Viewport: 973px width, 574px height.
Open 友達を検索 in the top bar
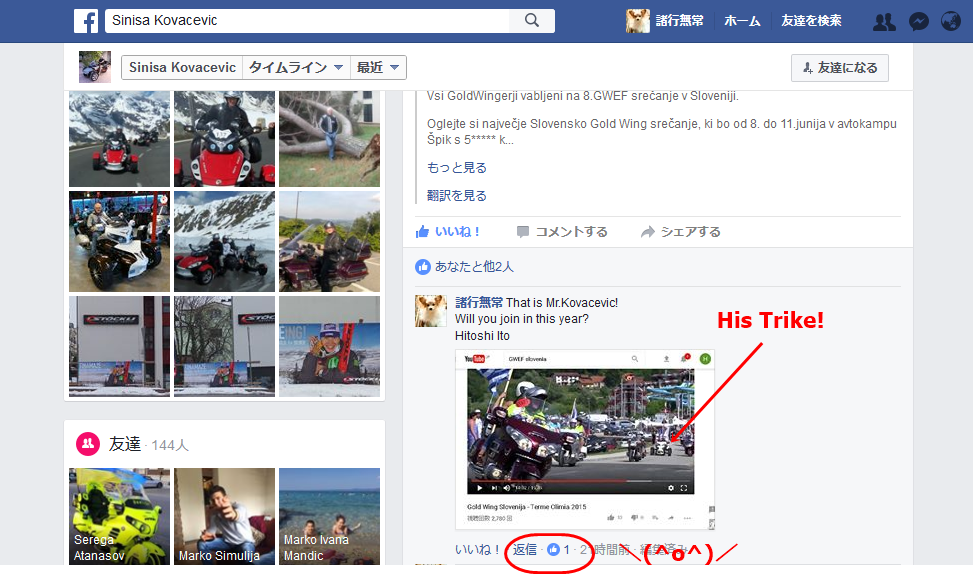[x=811, y=21]
